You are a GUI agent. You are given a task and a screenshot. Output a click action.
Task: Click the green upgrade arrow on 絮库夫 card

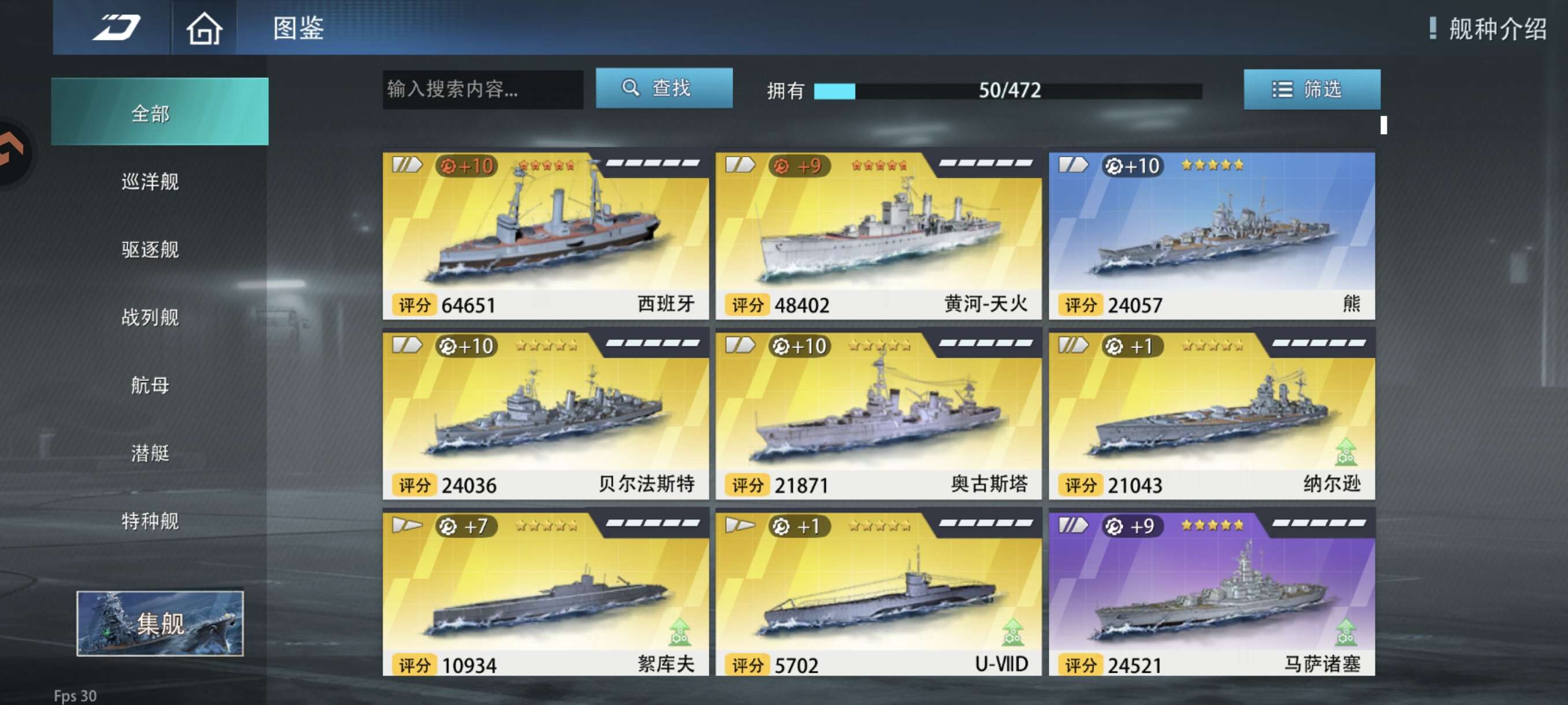(680, 632)
